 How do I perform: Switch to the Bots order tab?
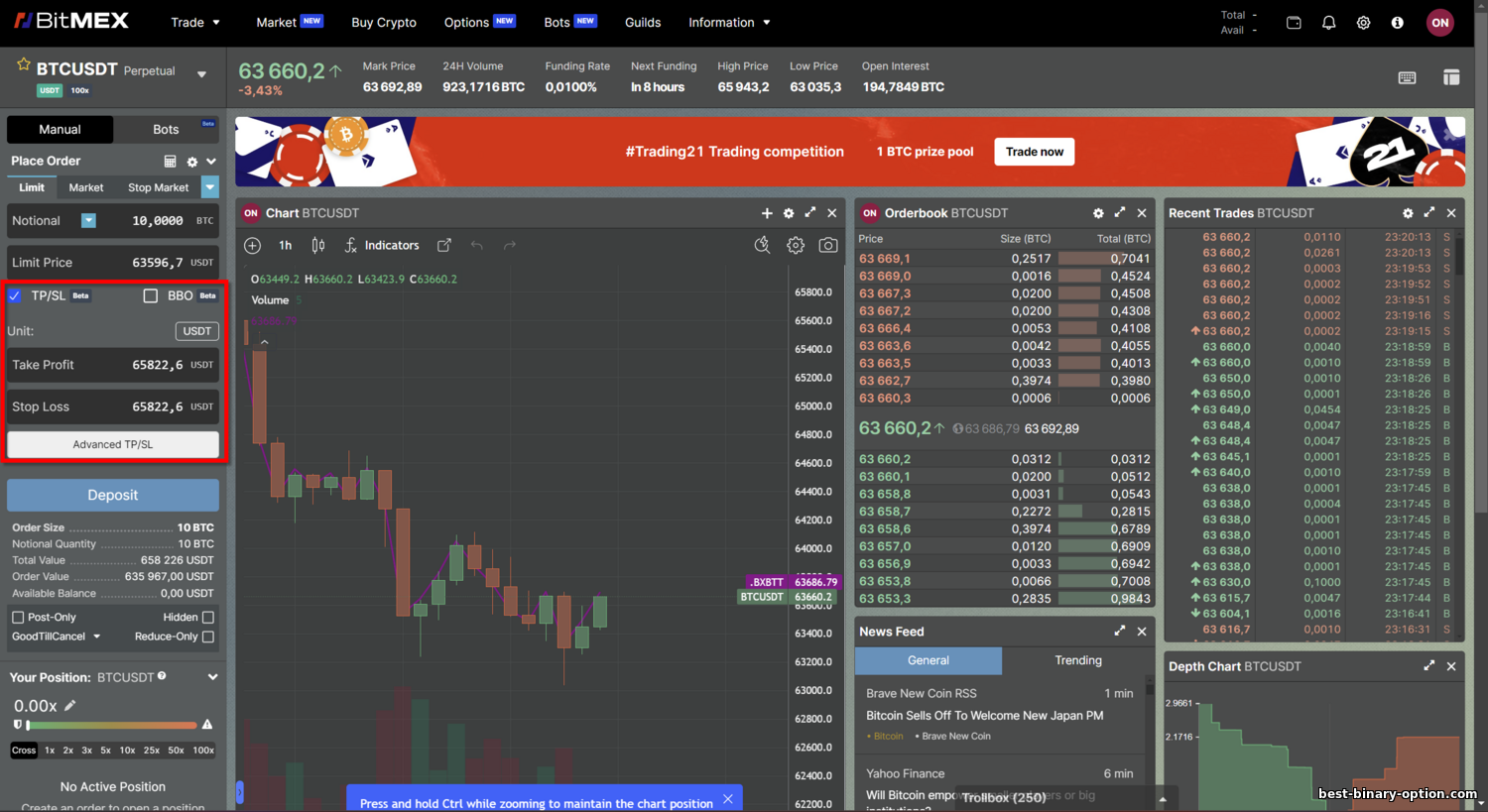[166, 129]
